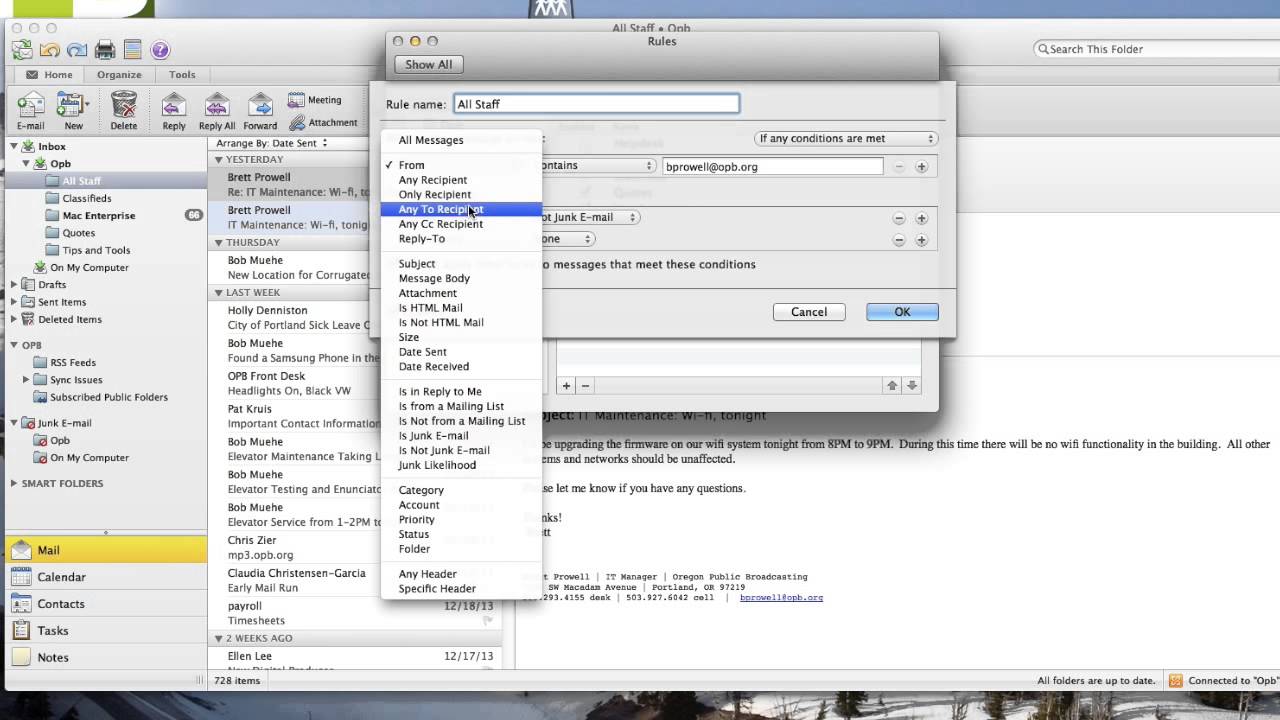
Task: Click the Show All button
Action: click(x=429, y=64)
